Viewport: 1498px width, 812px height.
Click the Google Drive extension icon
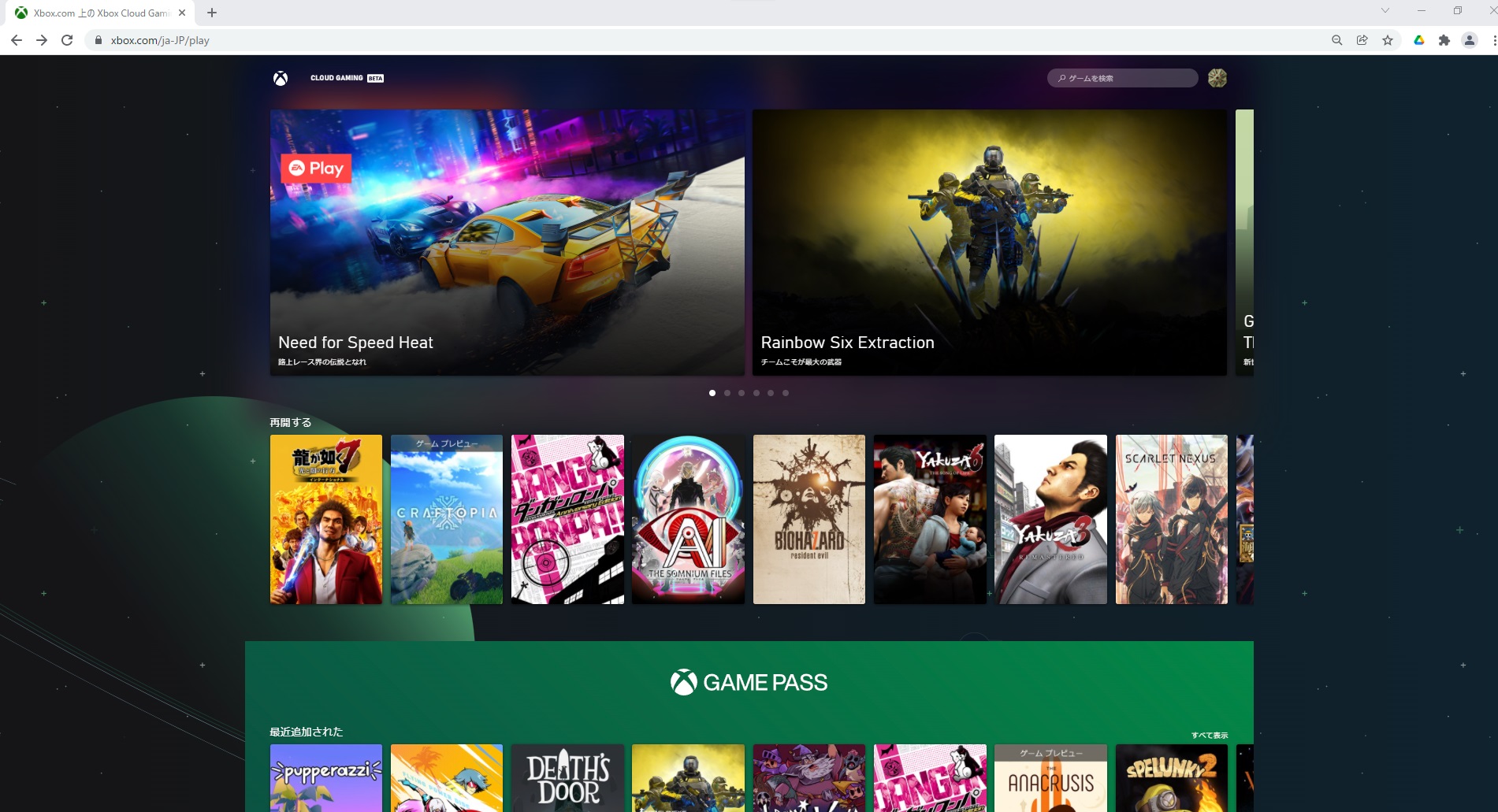point(1418,40)
